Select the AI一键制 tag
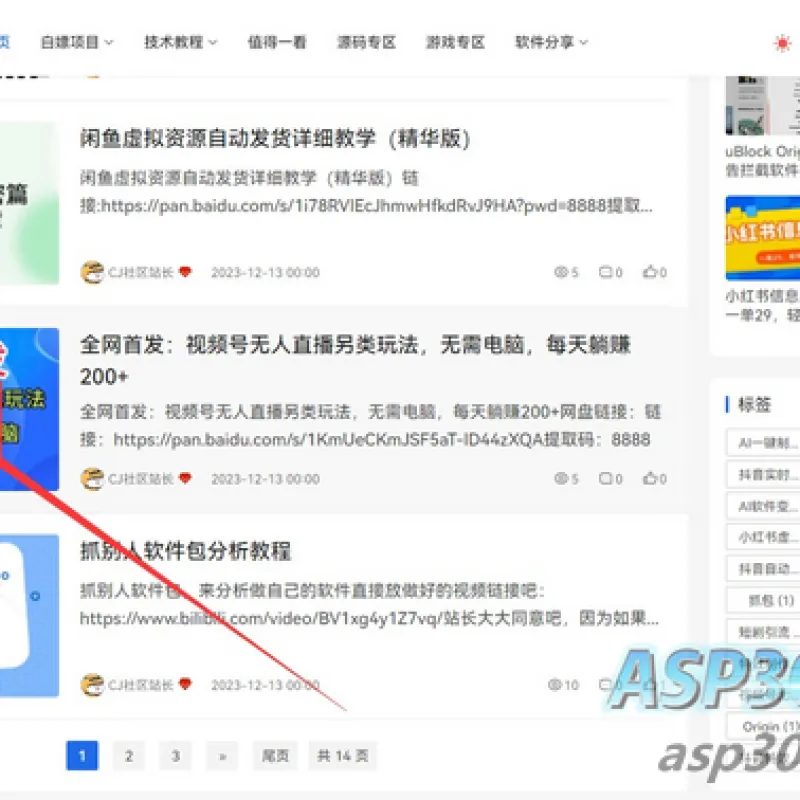Image resolution: width=800 pixels, height=800 pixels. pyautogui.click(x=763, y=443)
